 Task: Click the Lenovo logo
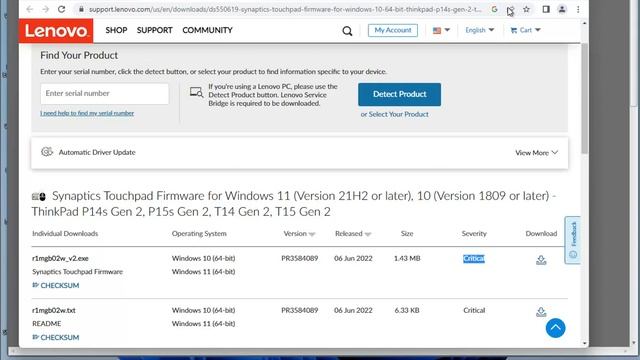[x=56, y=31]
